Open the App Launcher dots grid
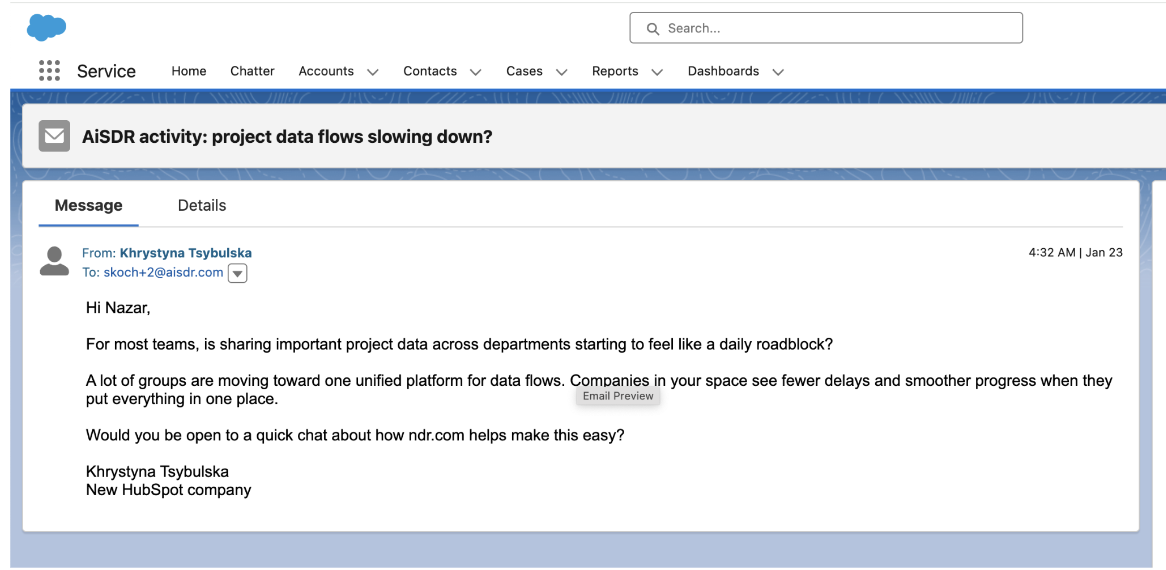Image resolution: width=1166 pixels, height=570 pixels. point(49,71)
